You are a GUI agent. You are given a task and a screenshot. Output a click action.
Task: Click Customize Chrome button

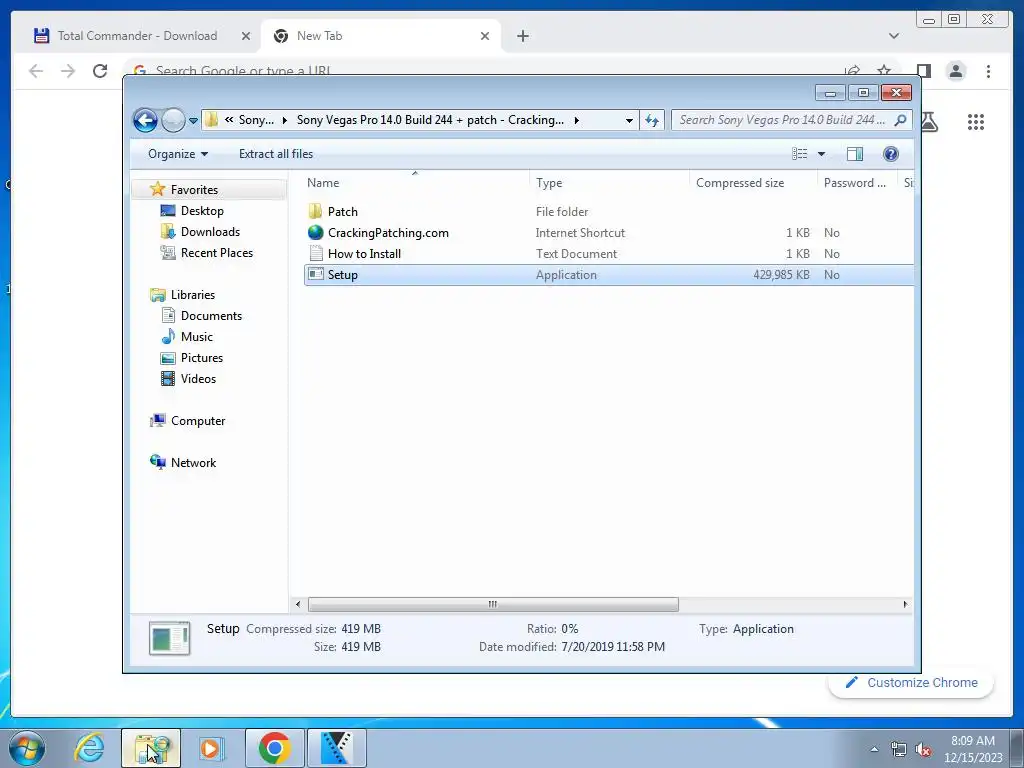click(911, 682)
